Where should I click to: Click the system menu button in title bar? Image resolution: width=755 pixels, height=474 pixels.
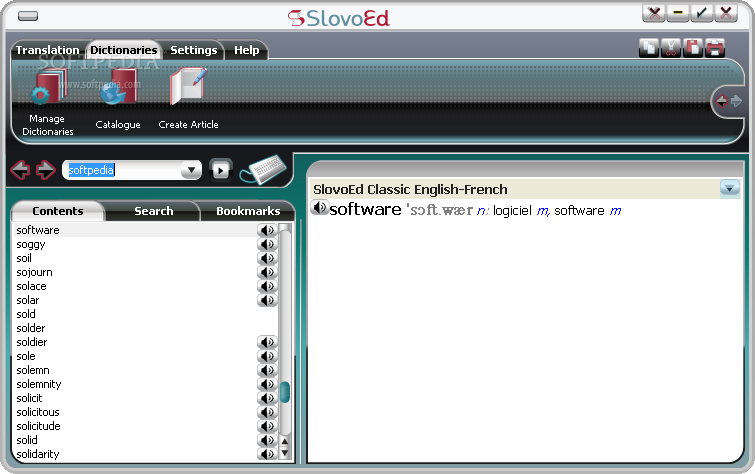coord(28,16)
